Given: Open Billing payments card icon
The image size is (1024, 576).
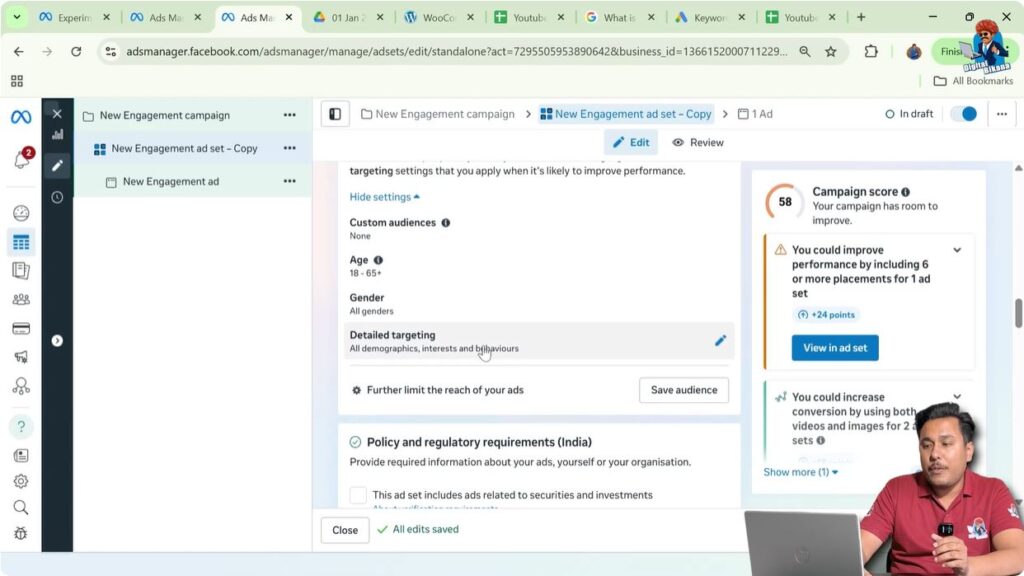Looking at the screenshot, I should pos(20,328).
